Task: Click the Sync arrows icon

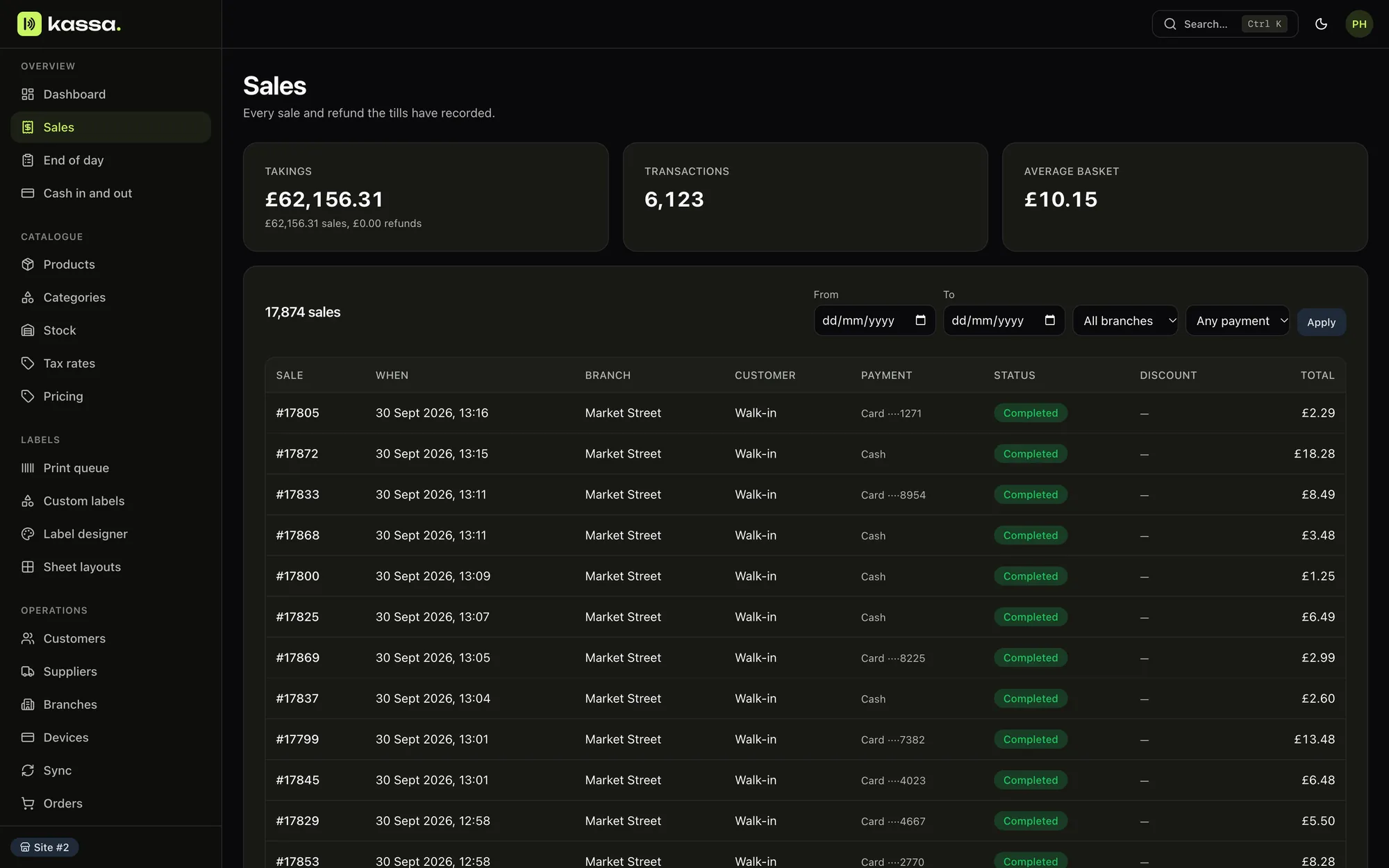Action: 28,770
